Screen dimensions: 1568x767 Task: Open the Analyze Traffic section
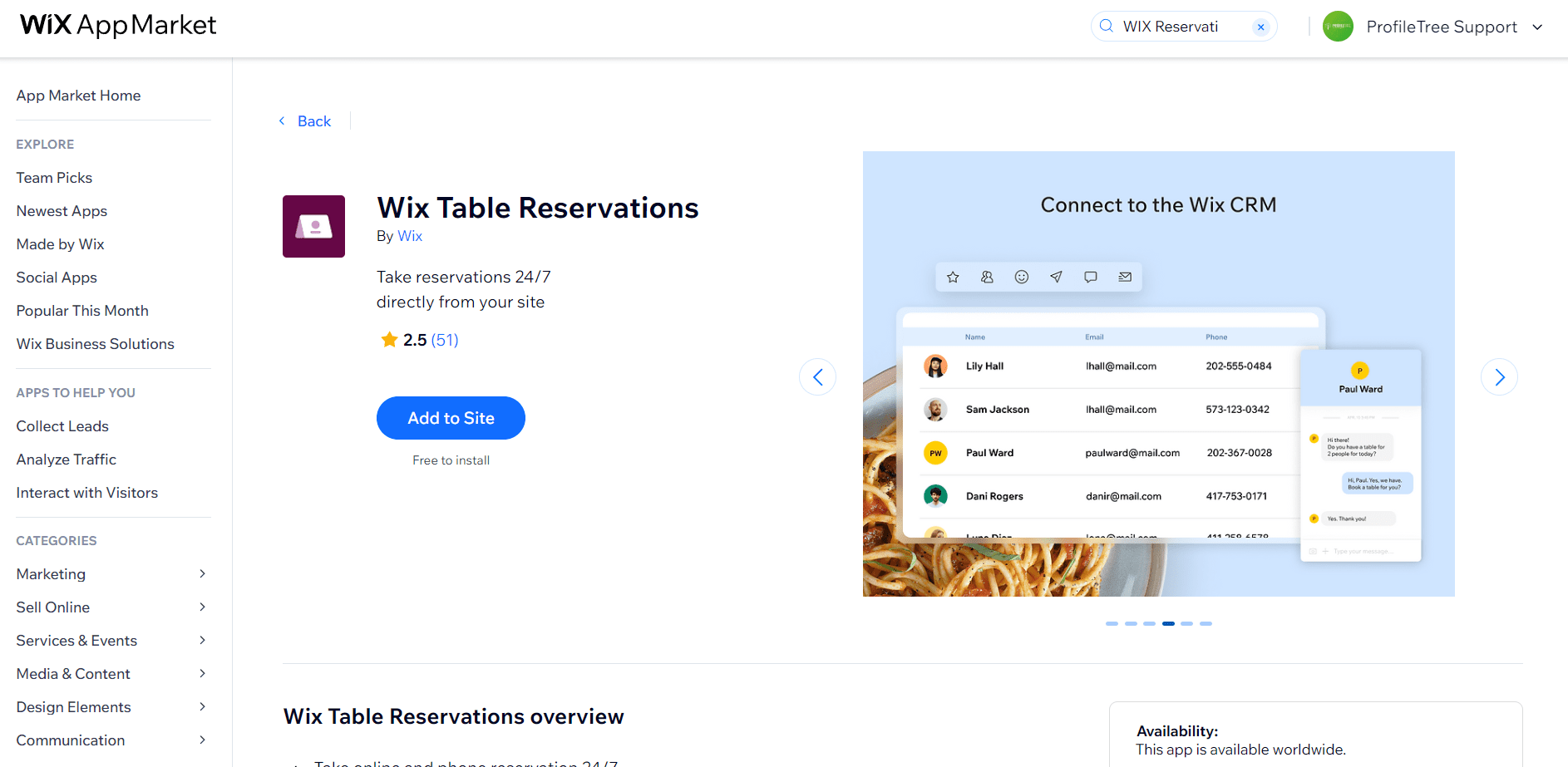click(66, 460)
